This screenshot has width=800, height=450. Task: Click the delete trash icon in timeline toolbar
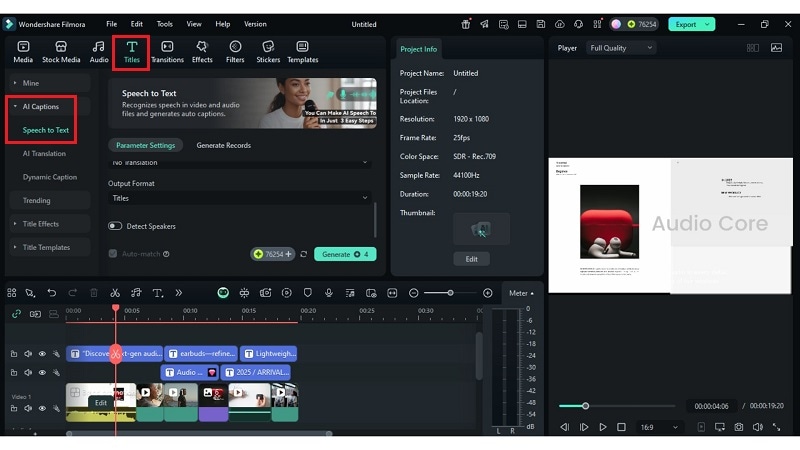click(94, 293)
